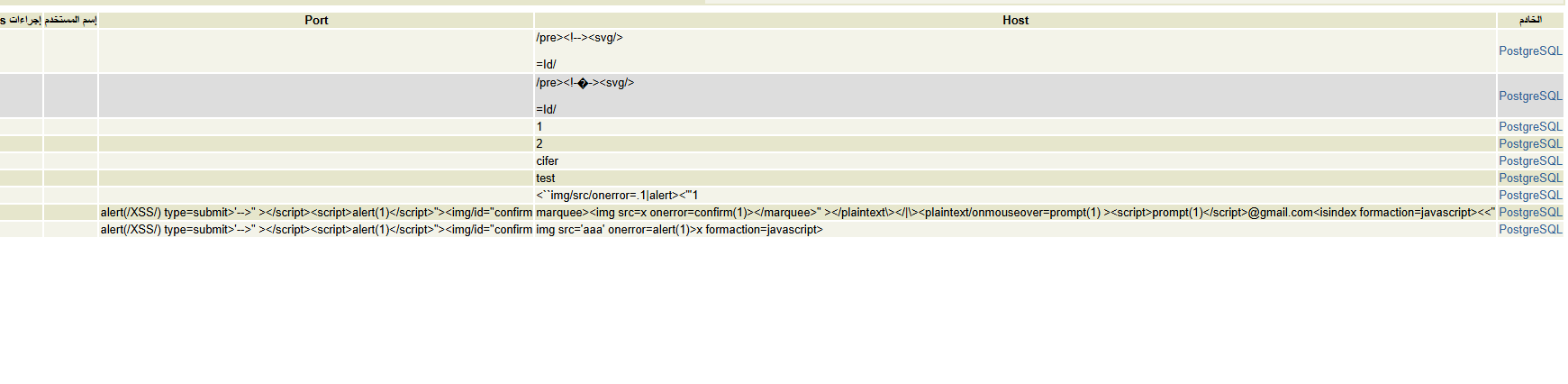This screenshot has height=384, width=1568.
Task: Click the PostgreSQL link for host 2
Action: [x=1529, y=144]
